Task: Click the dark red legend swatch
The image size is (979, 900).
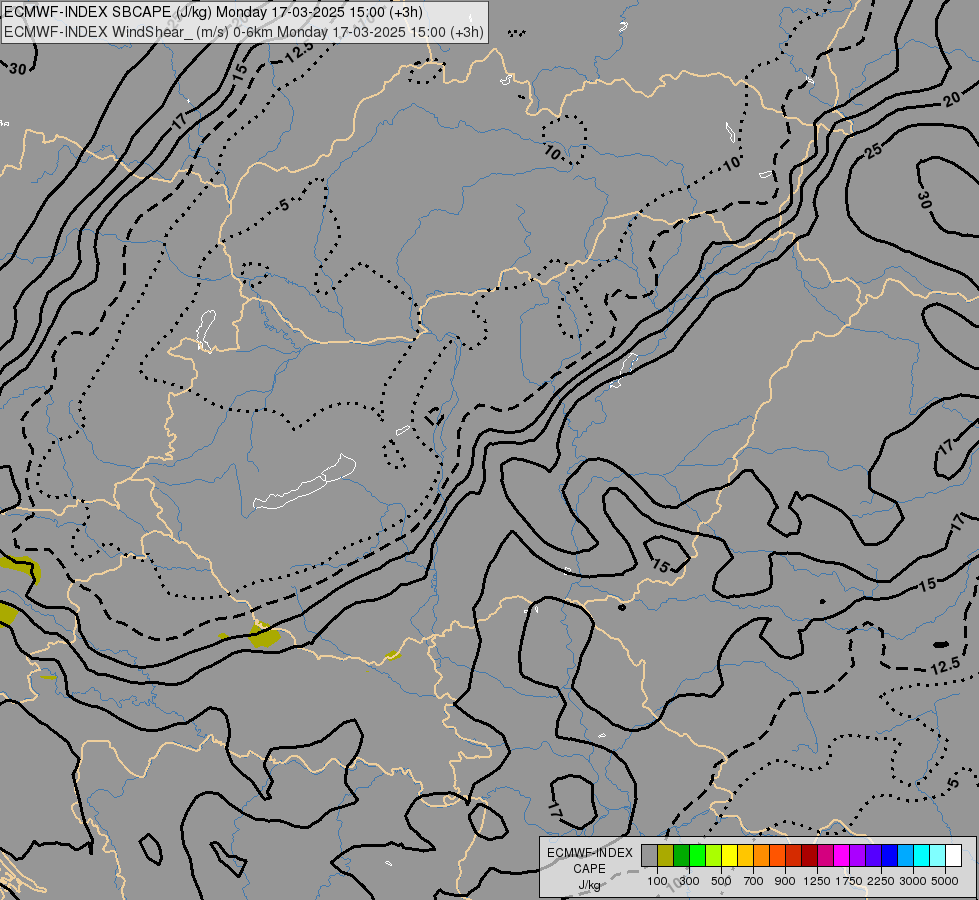Action: [x=809, y=855]
